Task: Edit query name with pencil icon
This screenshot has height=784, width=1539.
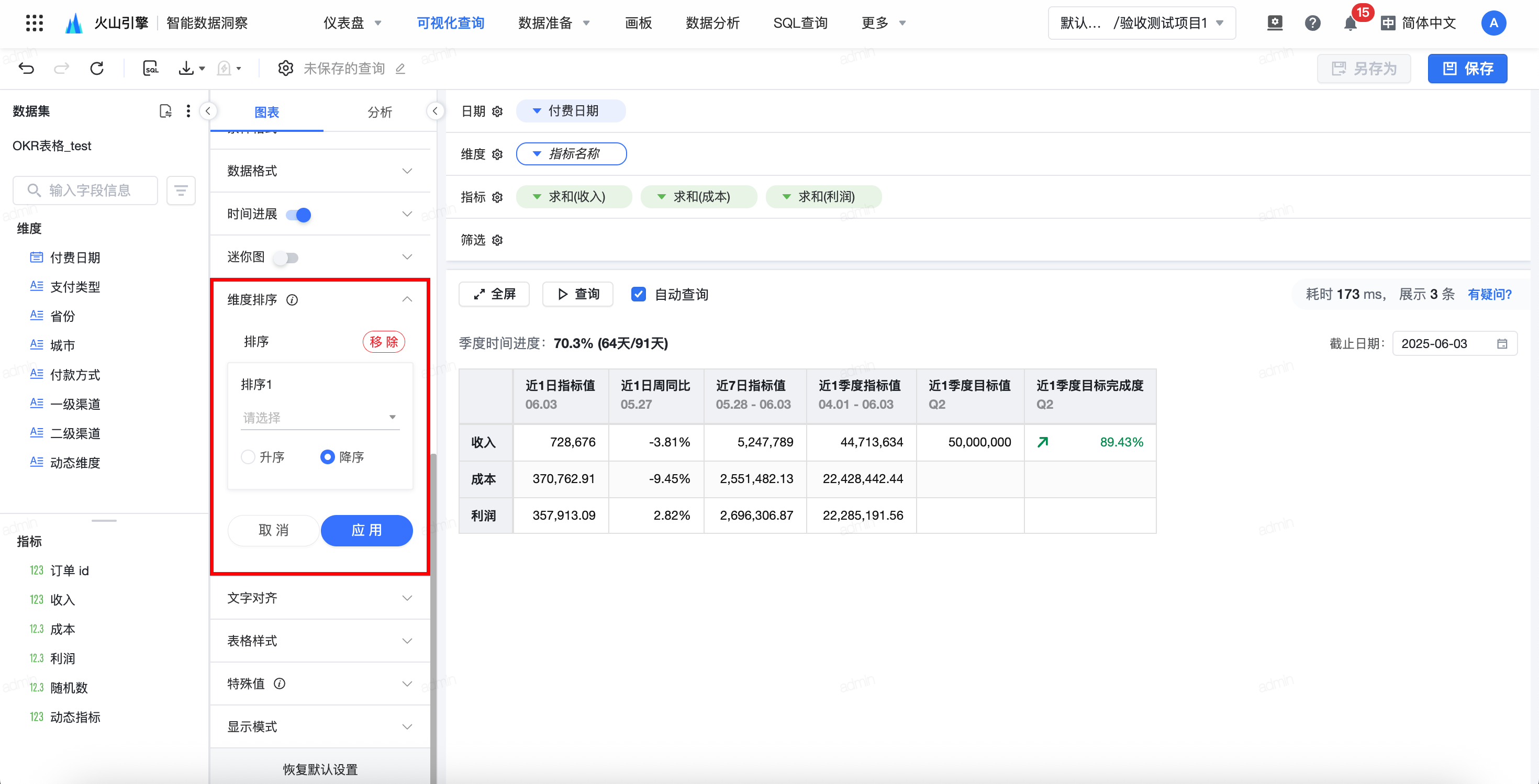Action: (x=400, y=69)
